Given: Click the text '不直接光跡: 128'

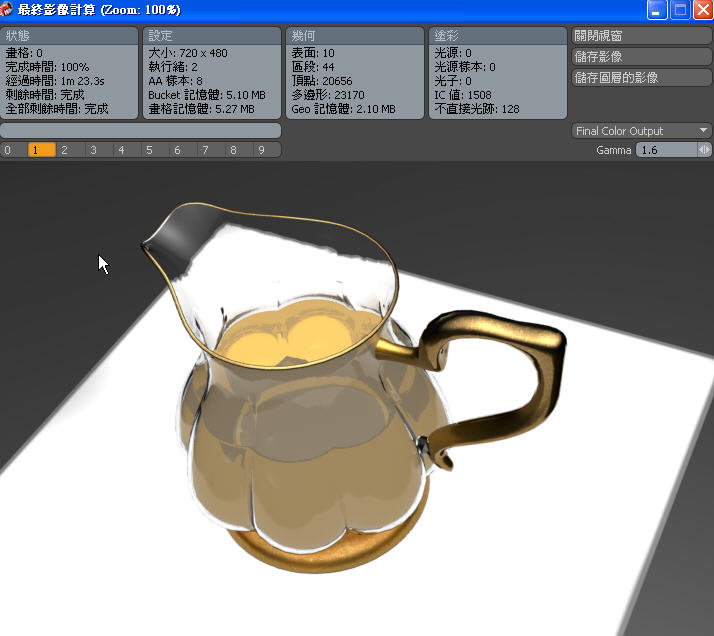Looking at the screenshot, I should (x=477, y=109).
